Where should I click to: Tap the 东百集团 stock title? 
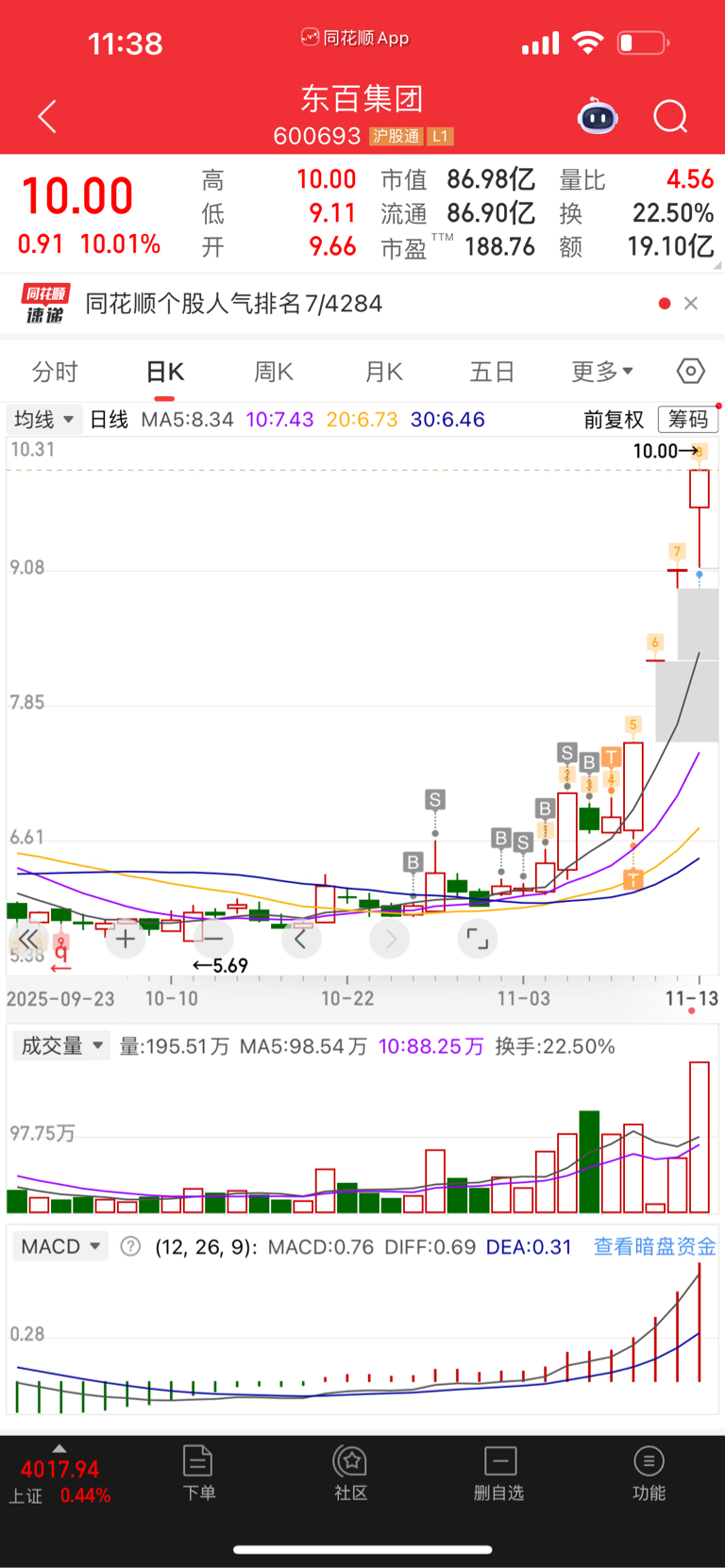(x=362, y=98)
